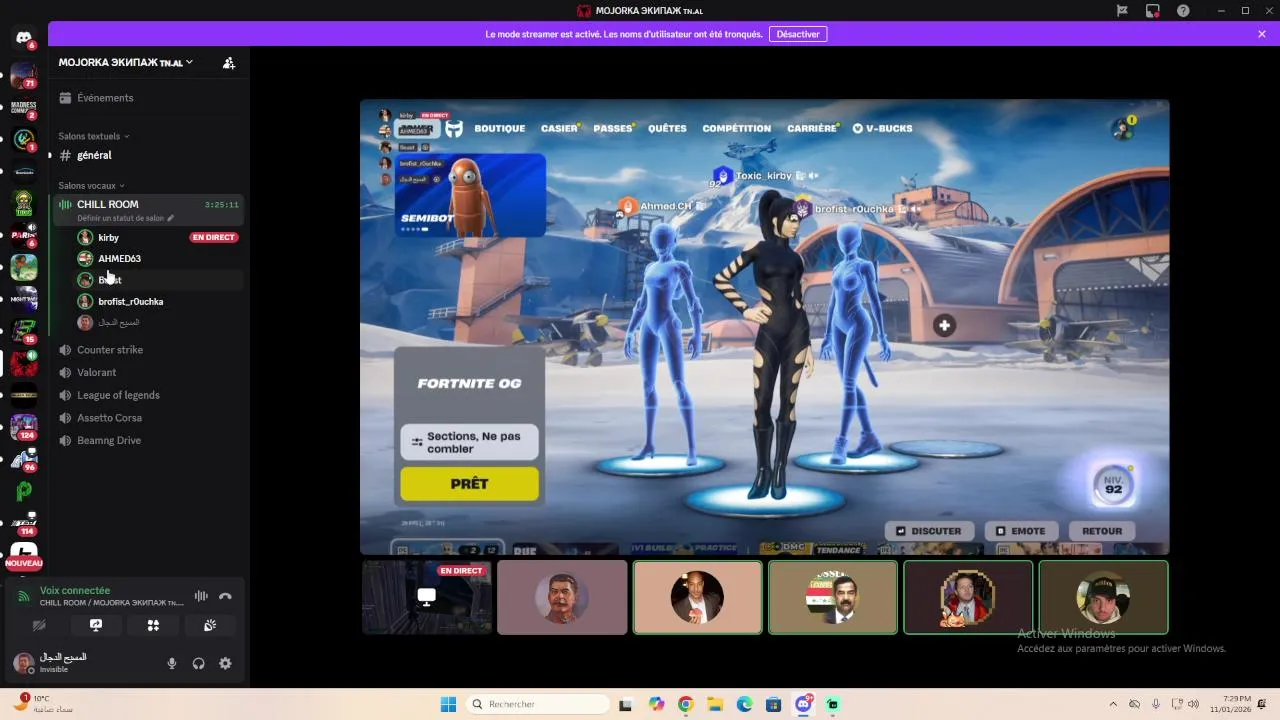
Task: Open user settings gear icon
Action: [225, 663]
